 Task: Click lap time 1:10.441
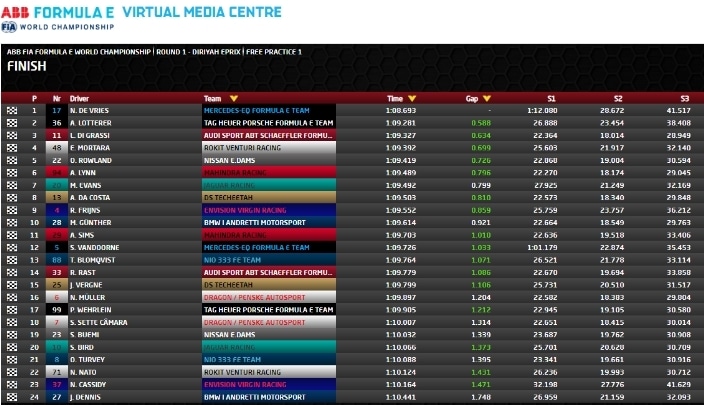tap(401, 397)
